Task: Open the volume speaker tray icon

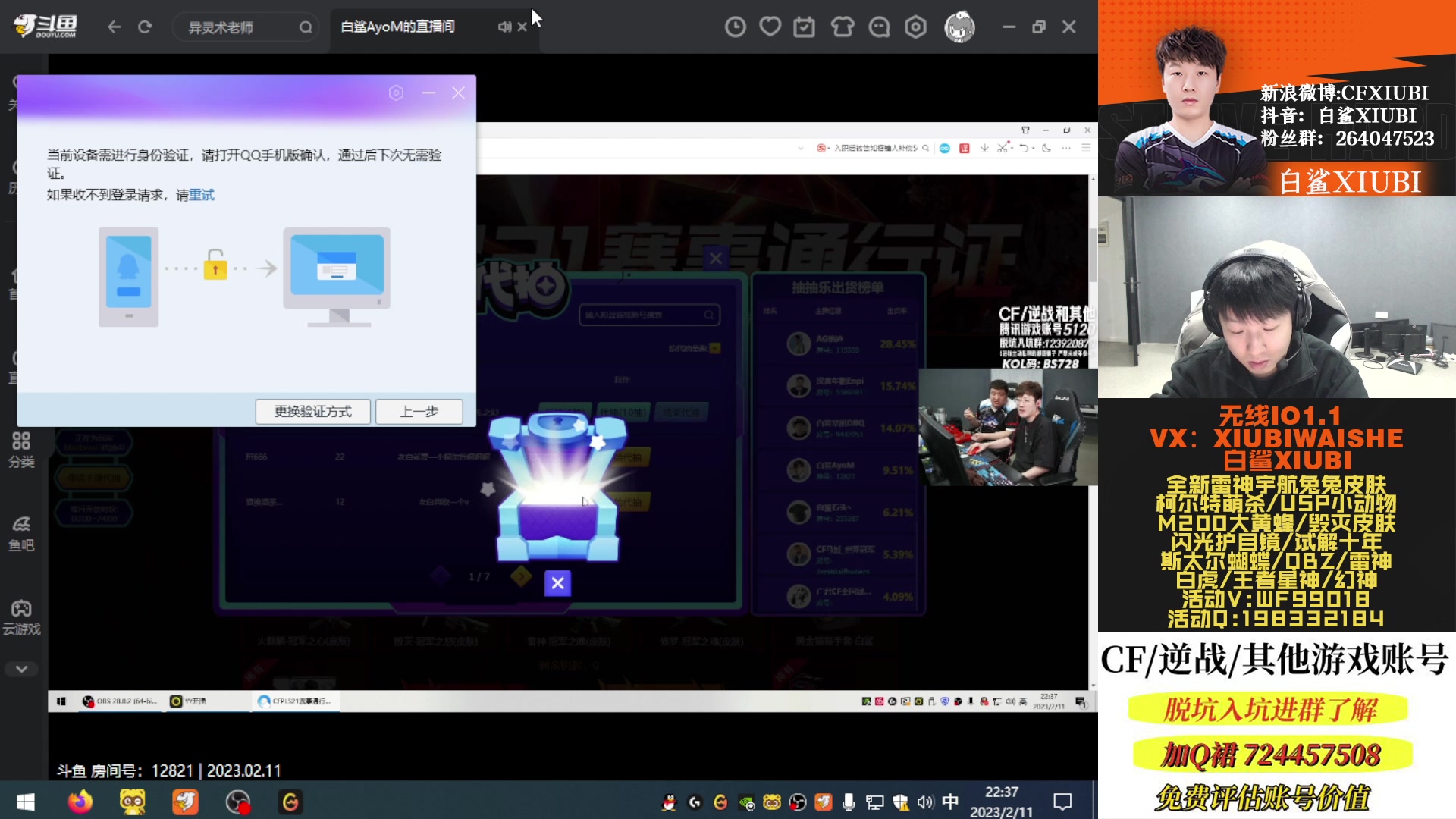Action: point(925,802)
